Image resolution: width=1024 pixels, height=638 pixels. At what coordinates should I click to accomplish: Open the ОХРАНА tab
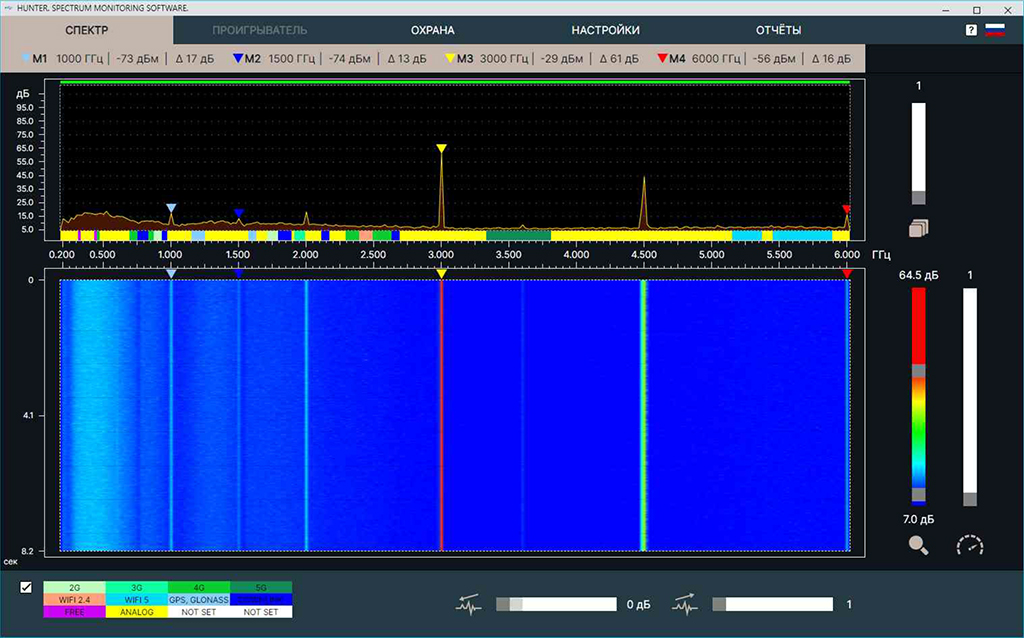(432, 30)
